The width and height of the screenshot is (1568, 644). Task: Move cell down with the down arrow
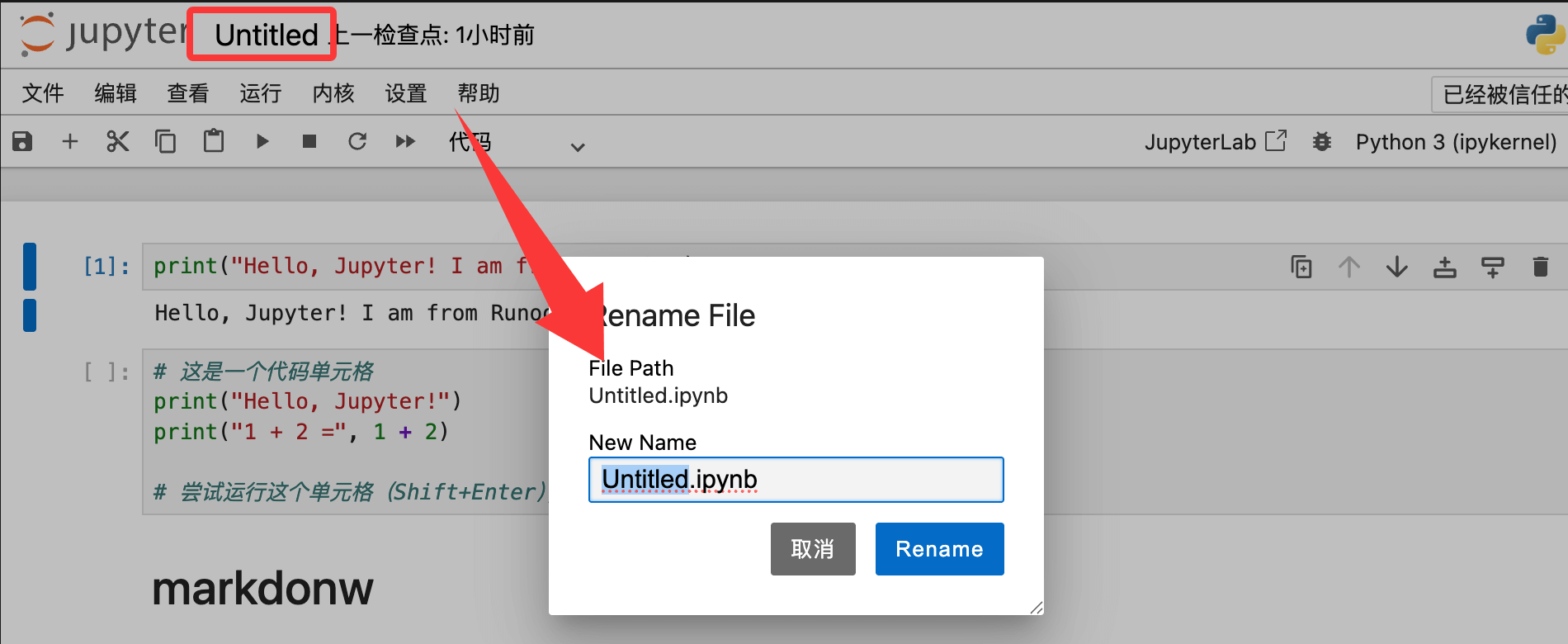pyautogui.click(x=1396, y=267)
